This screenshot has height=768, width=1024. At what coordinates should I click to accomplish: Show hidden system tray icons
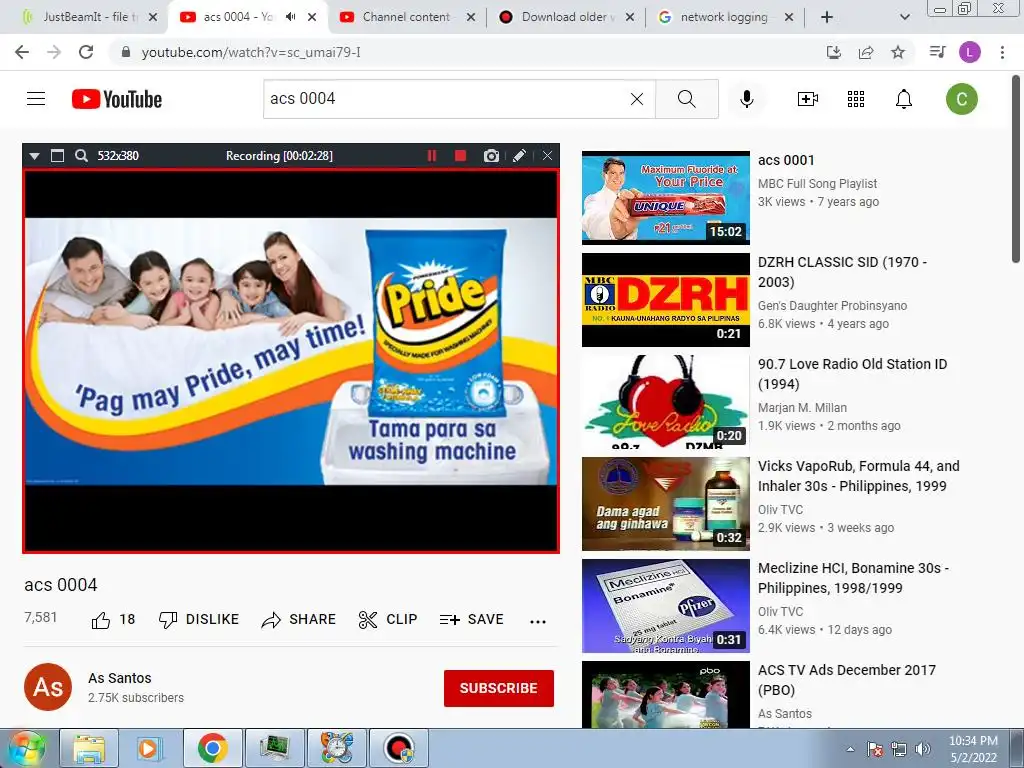850,749
